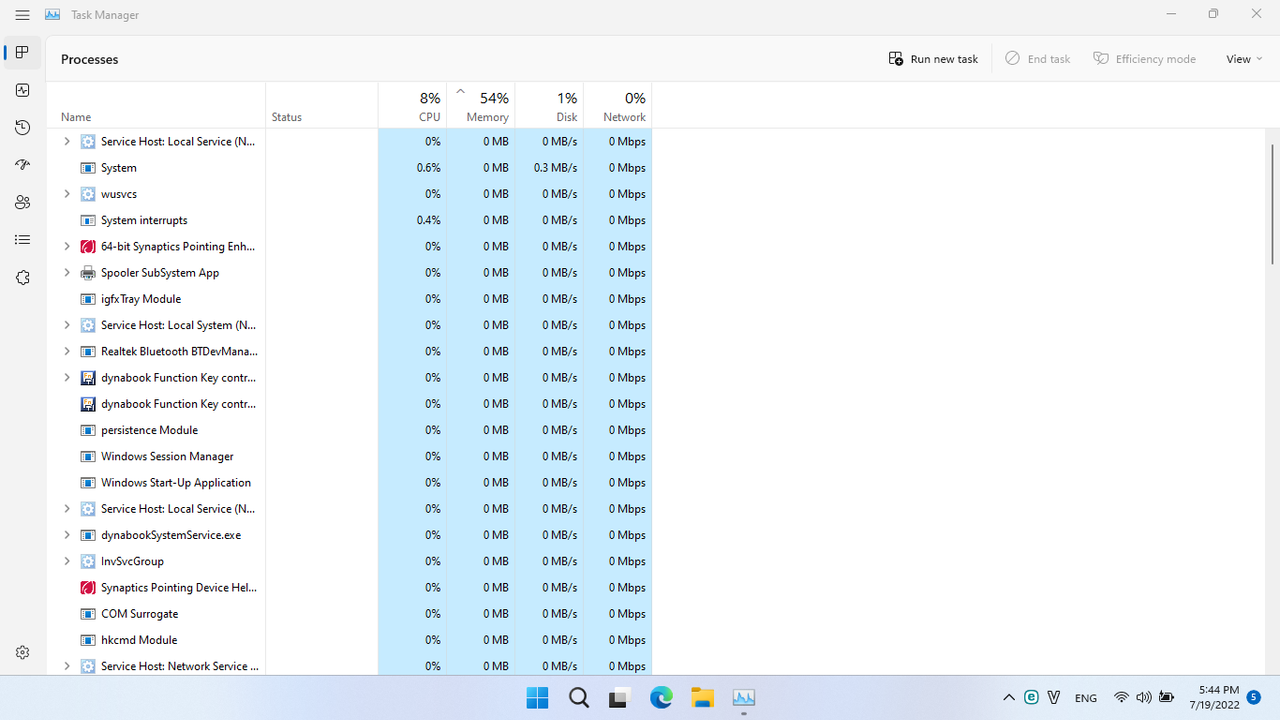Click the Efficiency mode button

pyautogui.click(x=1144, y=59)
